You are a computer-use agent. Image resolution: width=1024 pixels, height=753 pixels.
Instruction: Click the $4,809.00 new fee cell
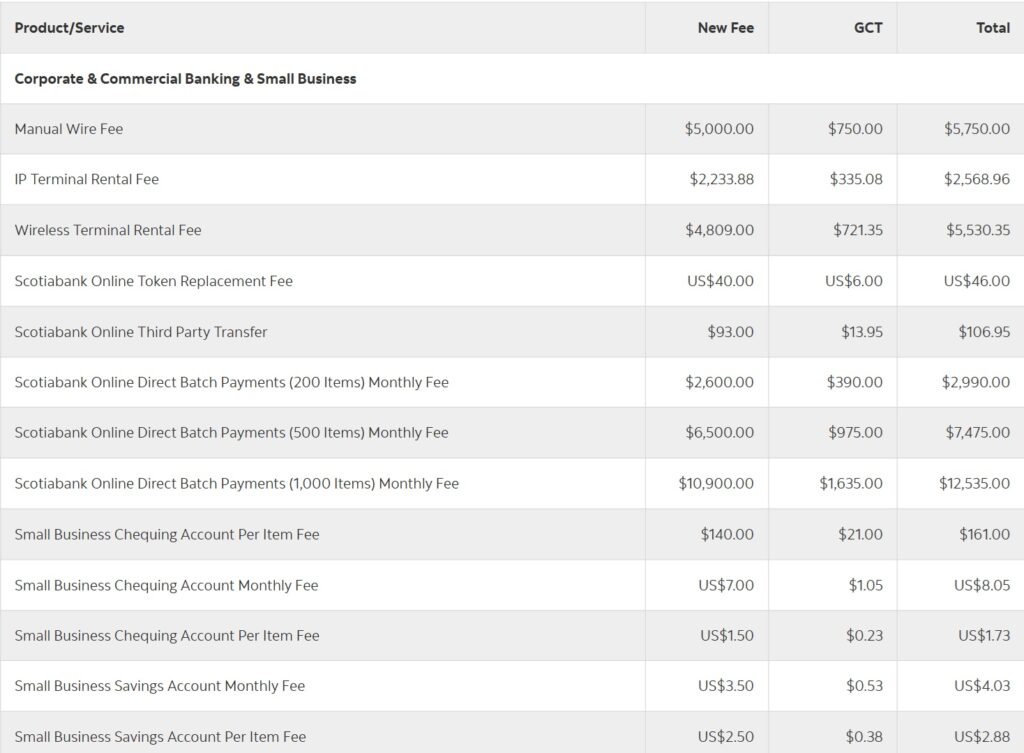pos(719,230)
